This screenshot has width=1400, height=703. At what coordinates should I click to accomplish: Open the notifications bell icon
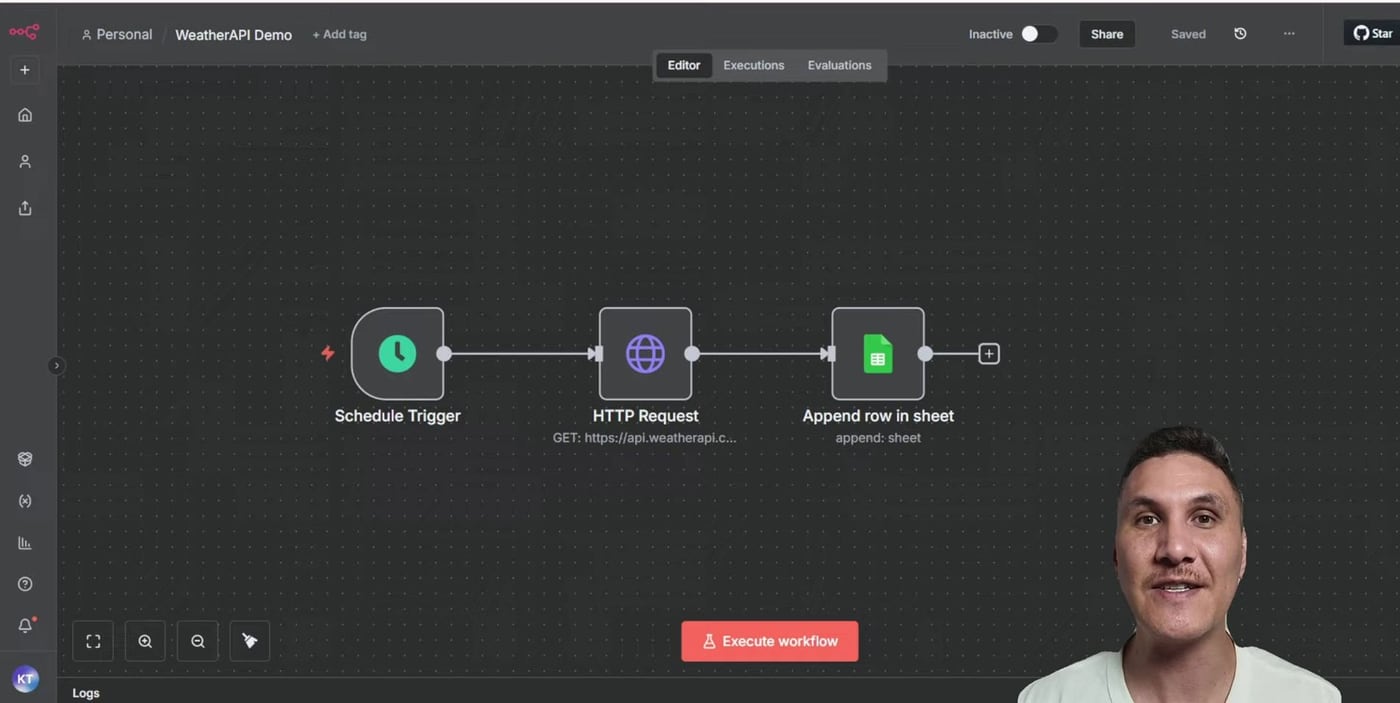point(25,626)
